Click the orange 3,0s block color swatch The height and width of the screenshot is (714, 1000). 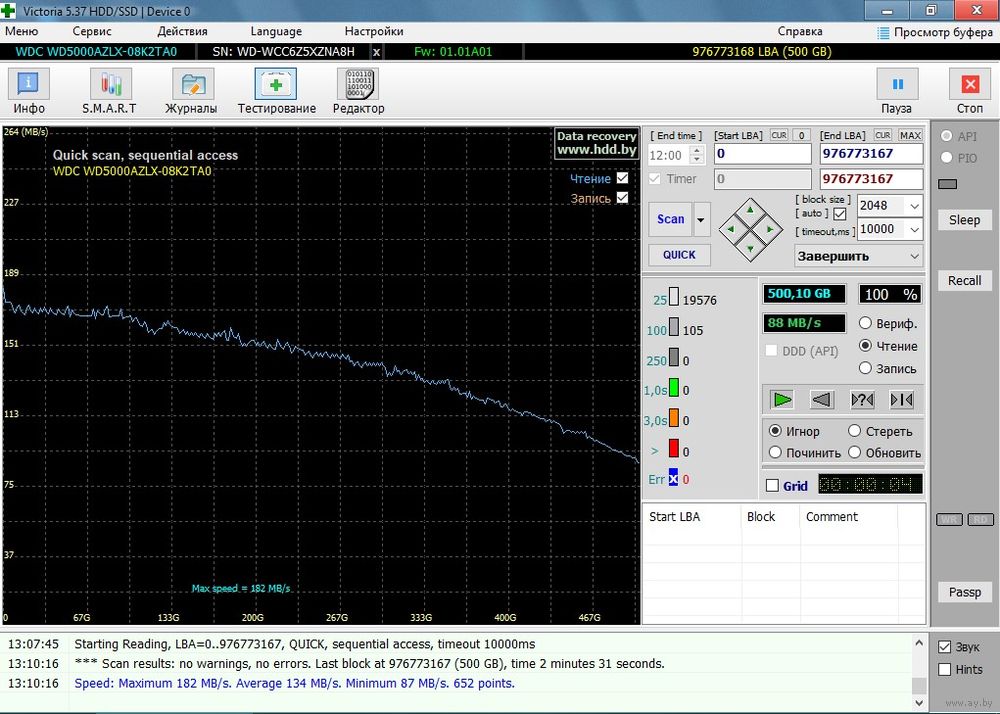pyautogui.click(x=673, y=418)
